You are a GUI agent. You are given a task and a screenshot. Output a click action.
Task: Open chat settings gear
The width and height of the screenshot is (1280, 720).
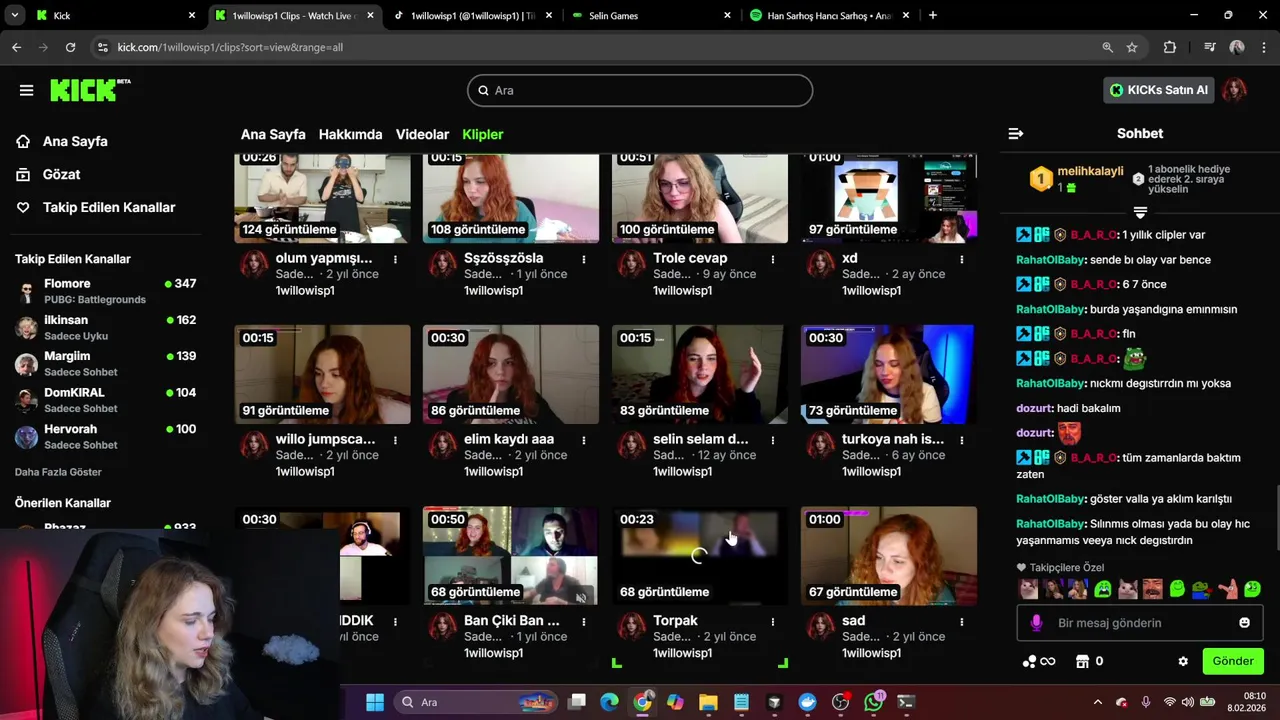[x=1183, y=661]
